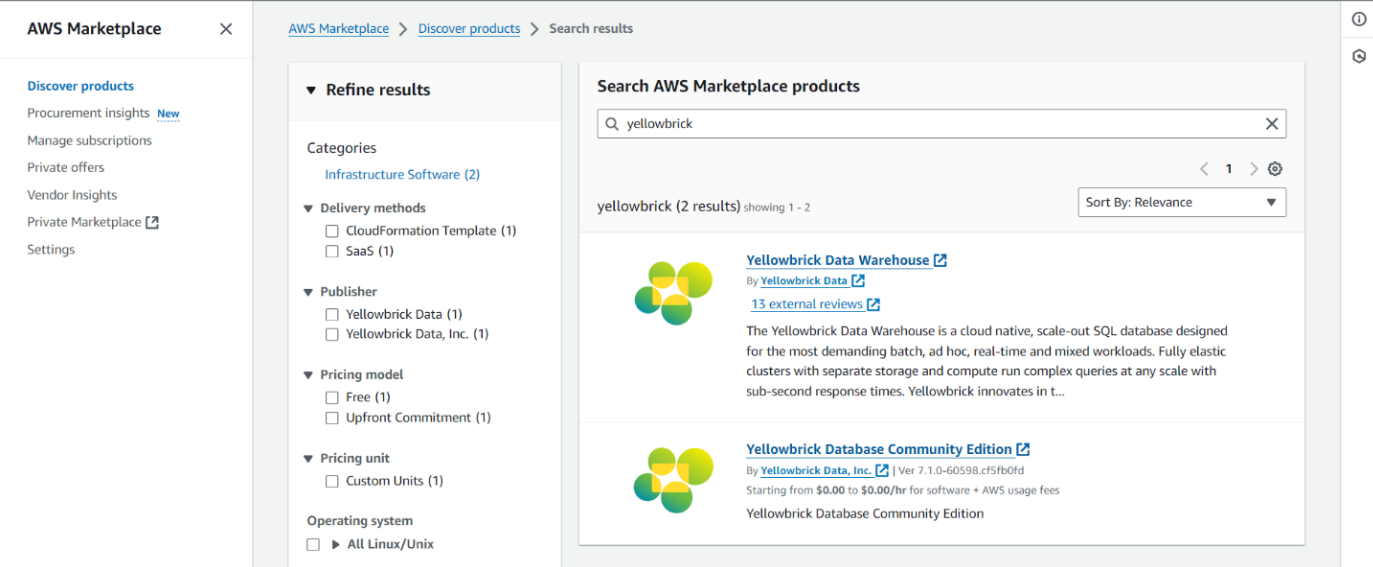Tick the Free pricing model checkbox
The width and height of the screenshot is (1373, 567).
click(x=332, y=398)
